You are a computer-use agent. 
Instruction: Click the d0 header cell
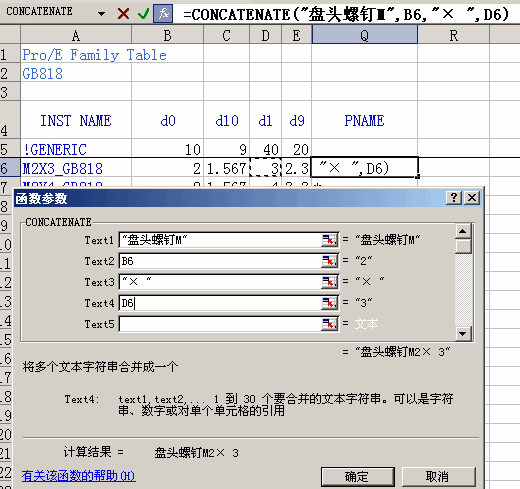[168, 120]
